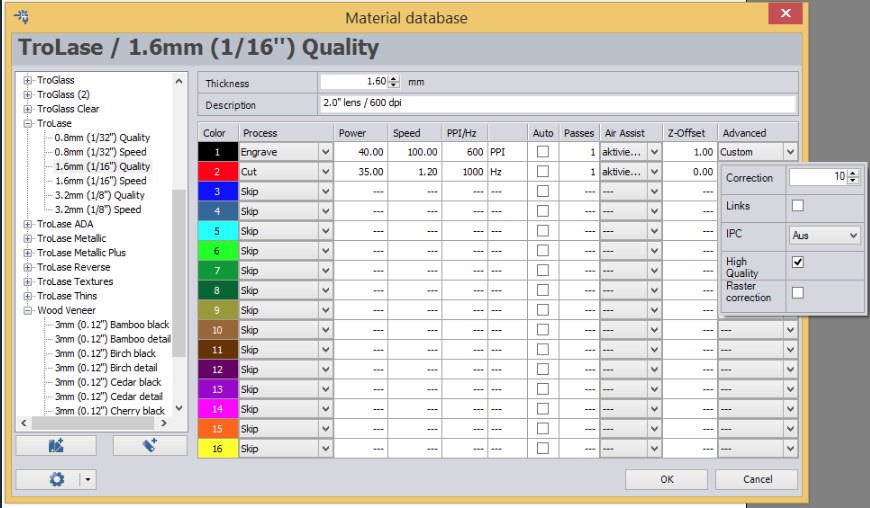The width and height of the screenshot is (870, 508).
Task: Click the add new material button
Action: (x=149, y=445)
